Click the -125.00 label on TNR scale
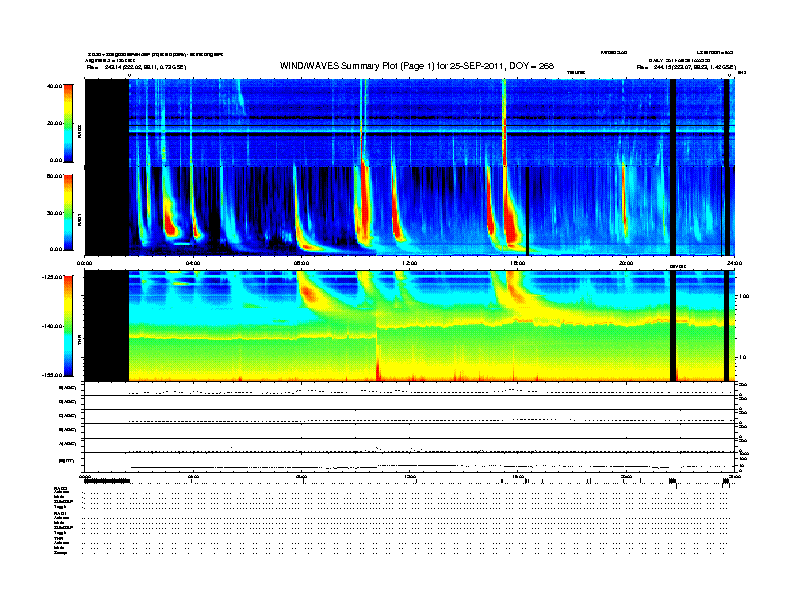The image size is (792, 612). (x=52, y=277)
